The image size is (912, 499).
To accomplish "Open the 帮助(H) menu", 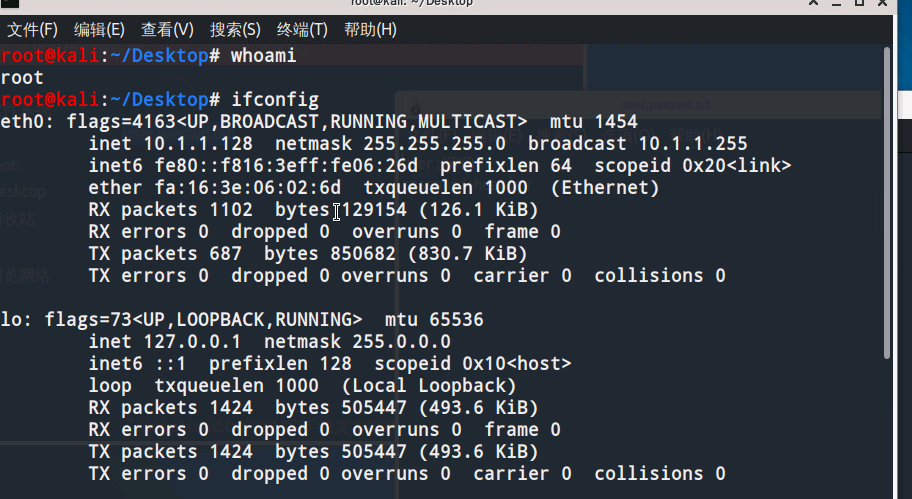I will click(370, 30).
